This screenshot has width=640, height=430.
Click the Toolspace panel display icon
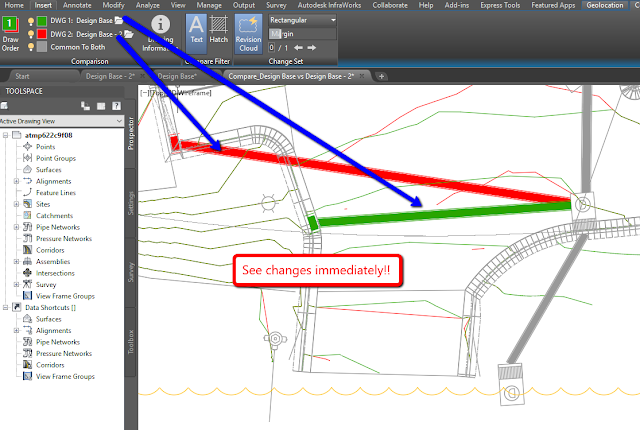[x=101, y=106]
